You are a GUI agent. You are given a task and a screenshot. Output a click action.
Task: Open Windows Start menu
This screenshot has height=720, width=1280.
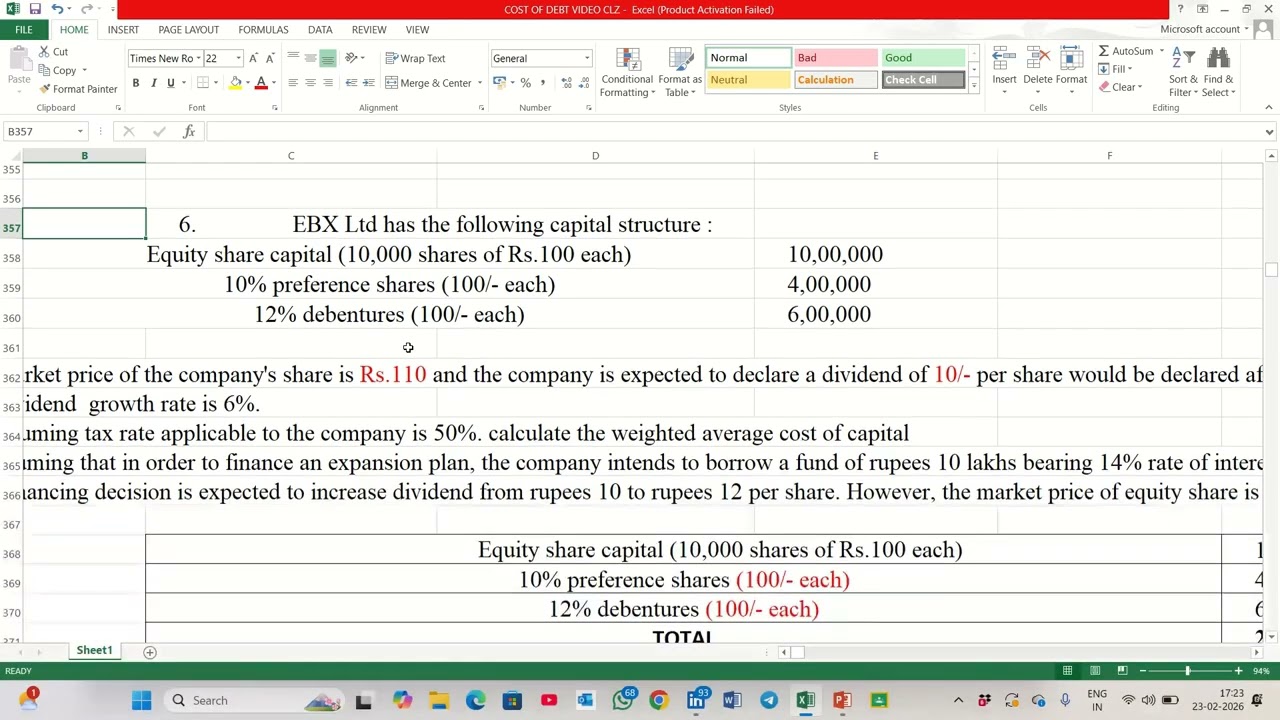[x=141, y=700]
